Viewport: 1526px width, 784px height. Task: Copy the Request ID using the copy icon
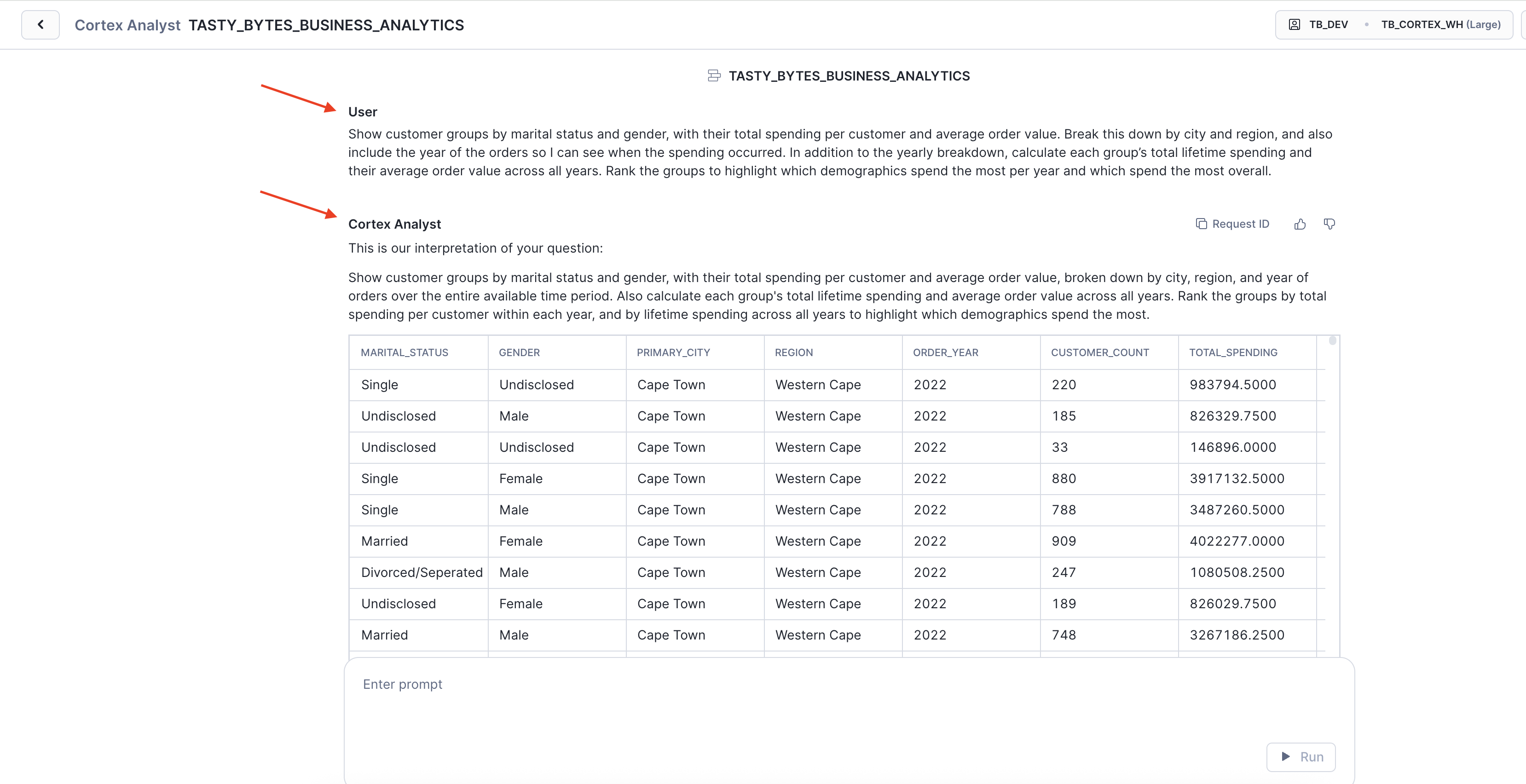(x=1202, y=223)
